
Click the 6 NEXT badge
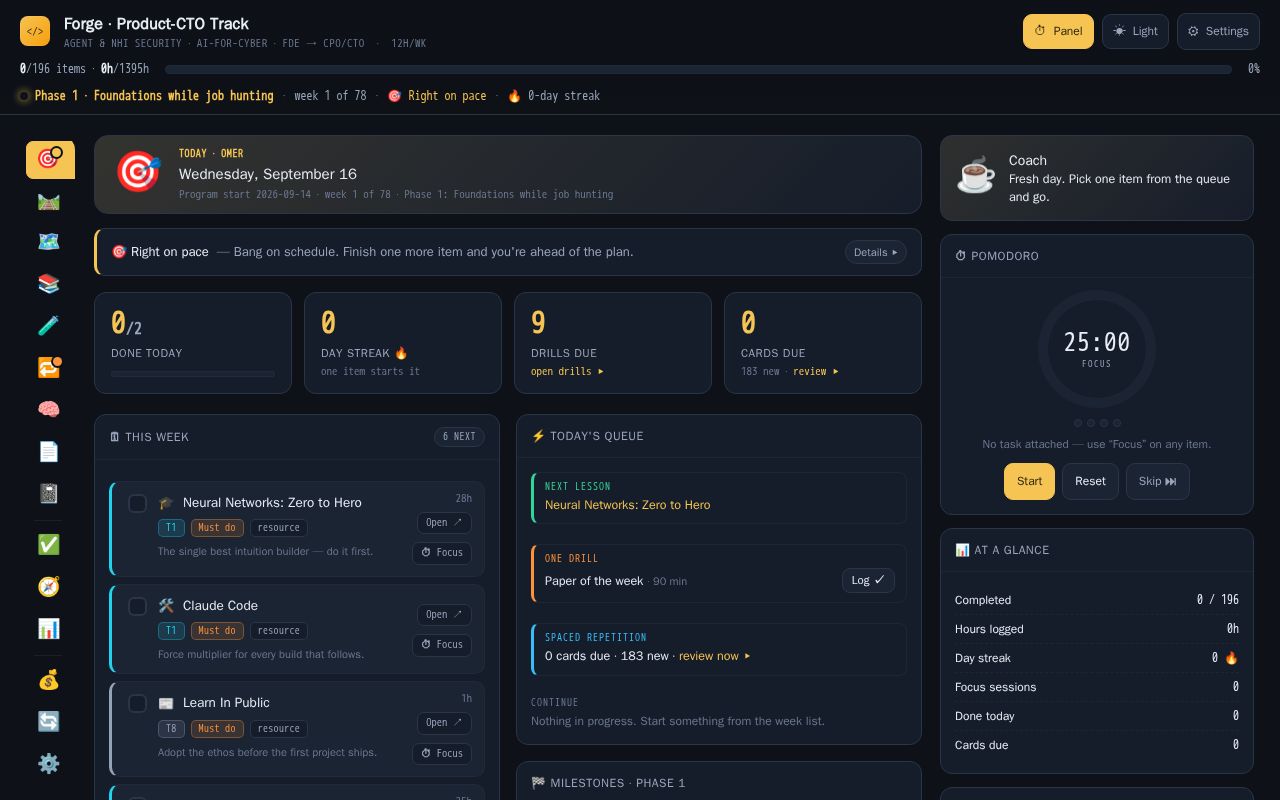coord(459,436)
